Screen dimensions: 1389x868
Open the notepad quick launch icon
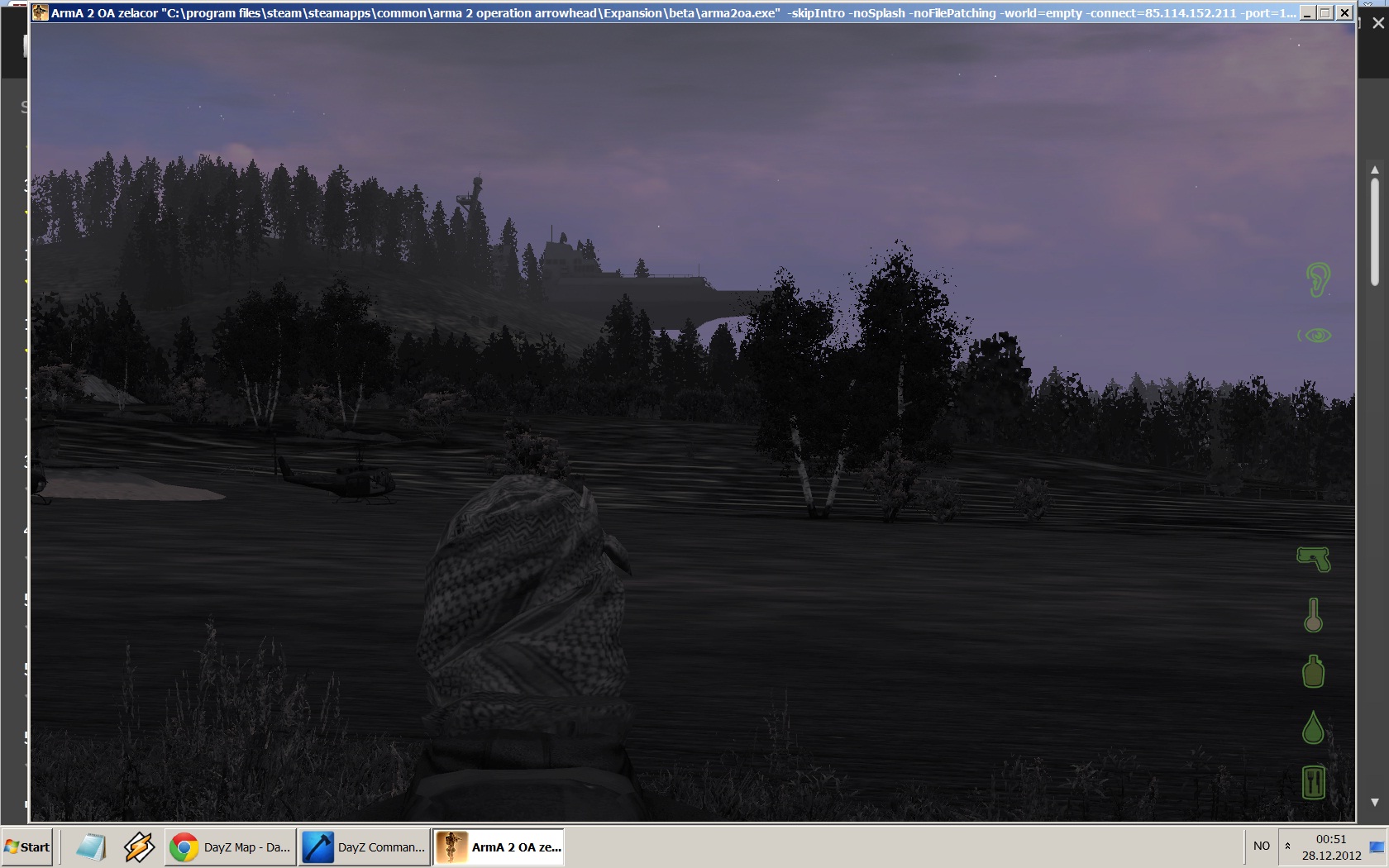90,847
